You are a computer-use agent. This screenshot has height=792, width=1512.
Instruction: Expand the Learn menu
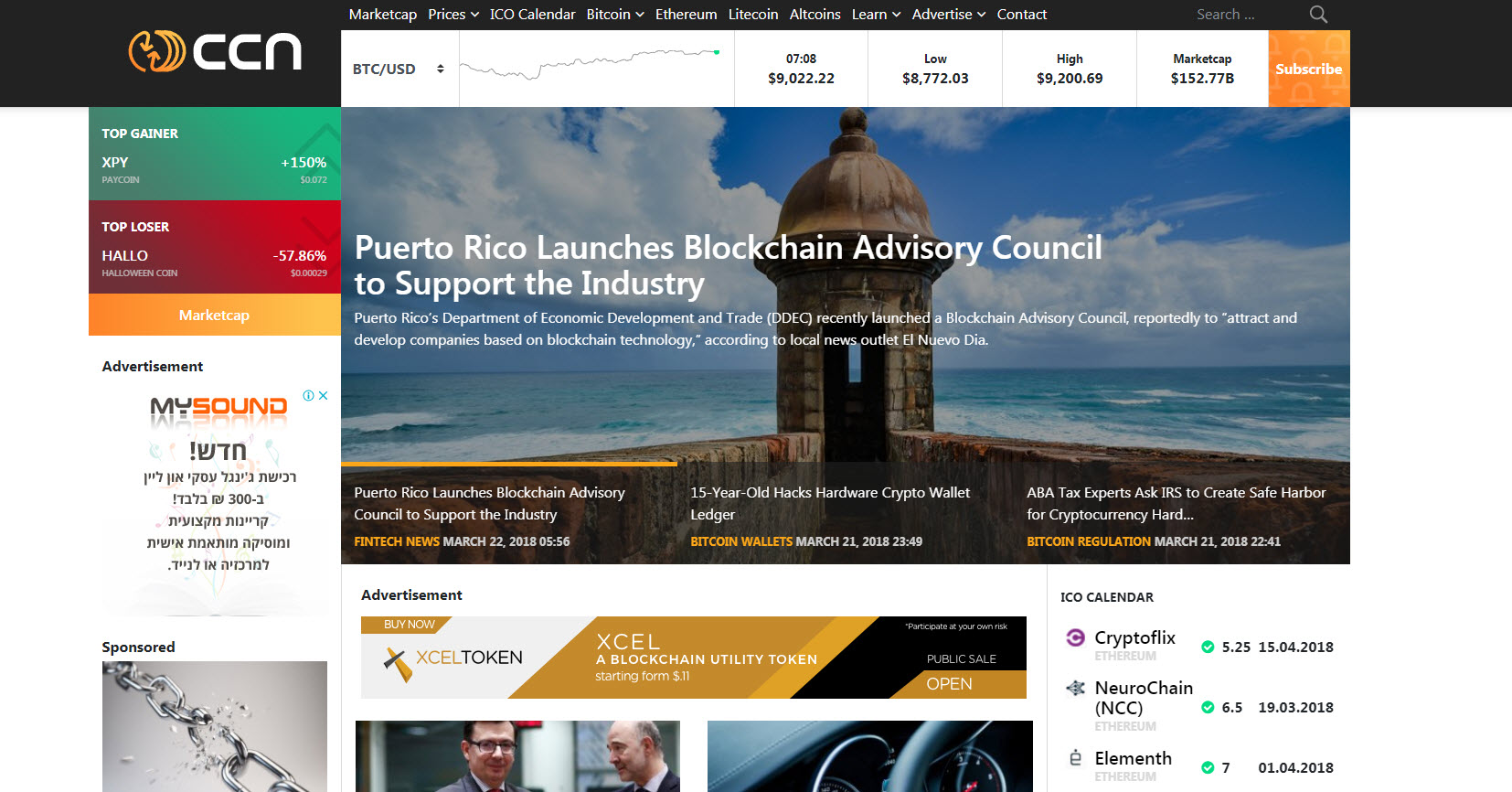click(x=876, y=15)
